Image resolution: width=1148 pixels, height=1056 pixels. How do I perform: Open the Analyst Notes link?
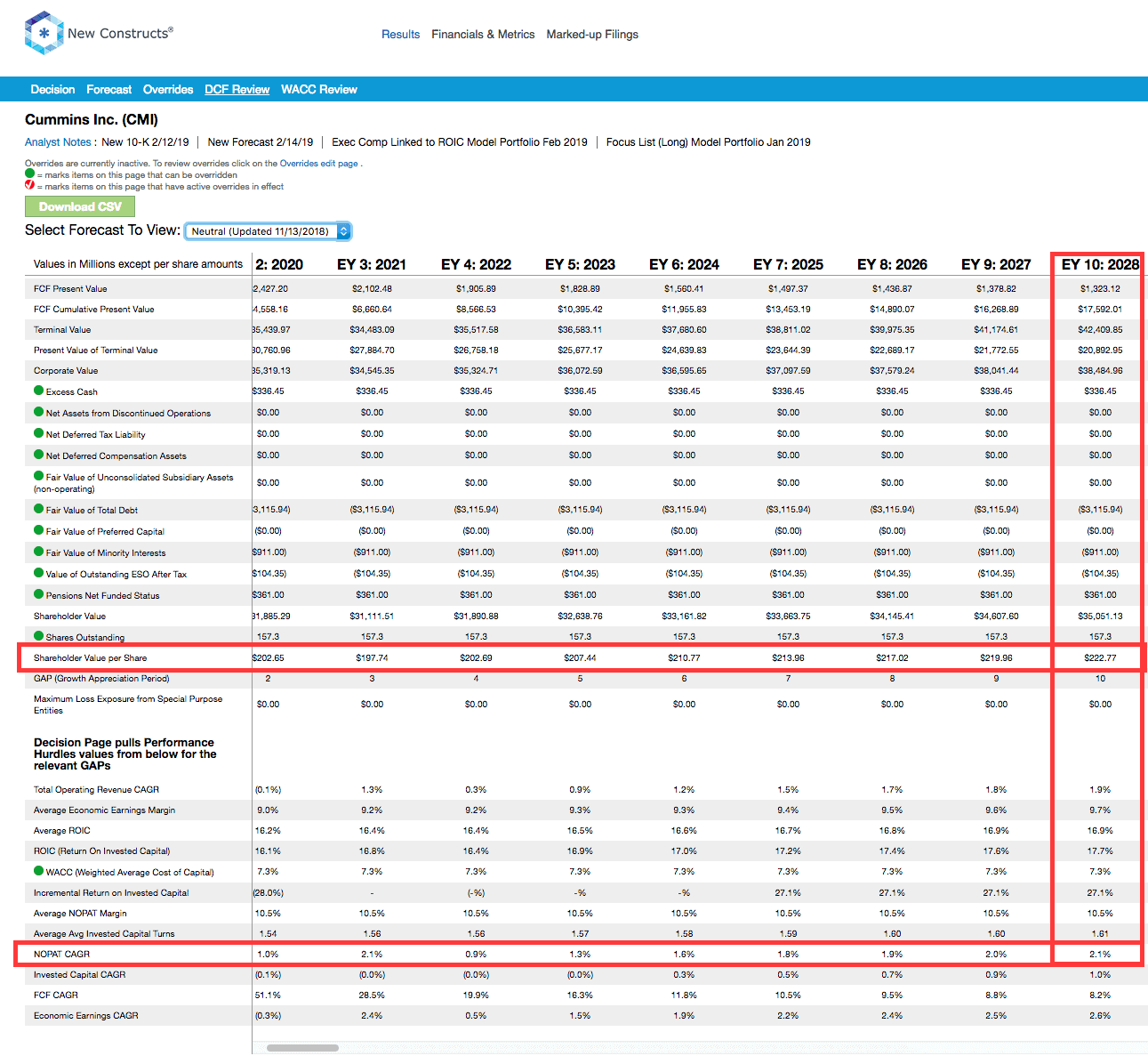(58, 142)
